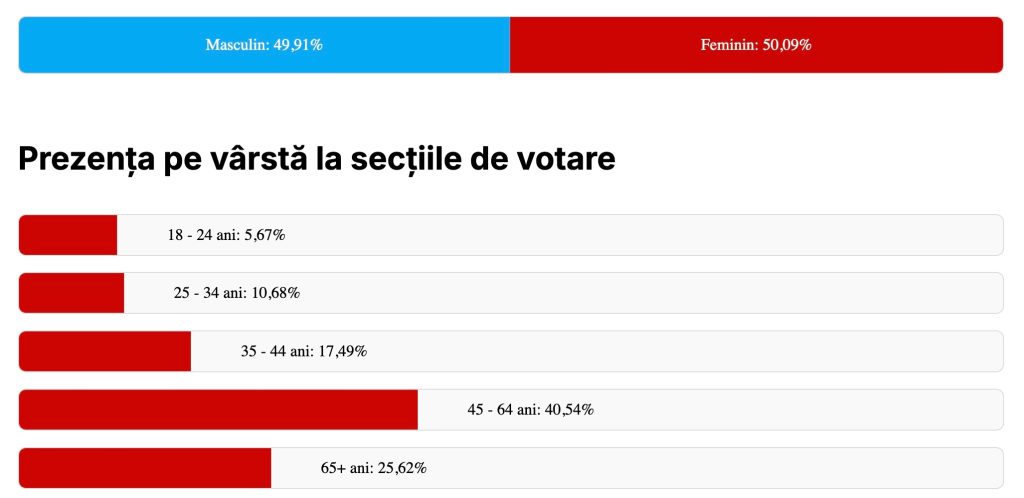This screenshot has width=1024, height=498.
Task: Click the red fill of the 65+ ani bar
Action: click(x=145, y=467)
